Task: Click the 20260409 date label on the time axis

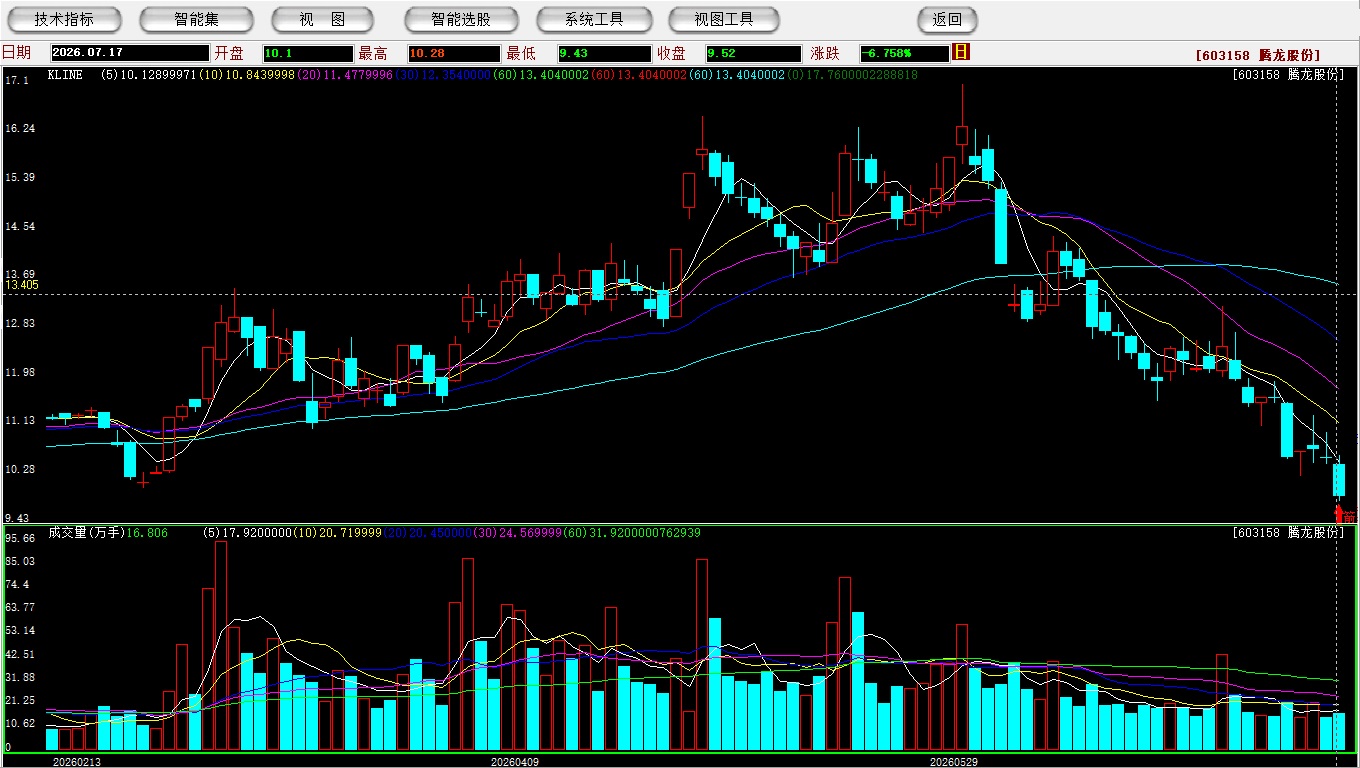Action: pyautogui.click(x=515, y=761)
